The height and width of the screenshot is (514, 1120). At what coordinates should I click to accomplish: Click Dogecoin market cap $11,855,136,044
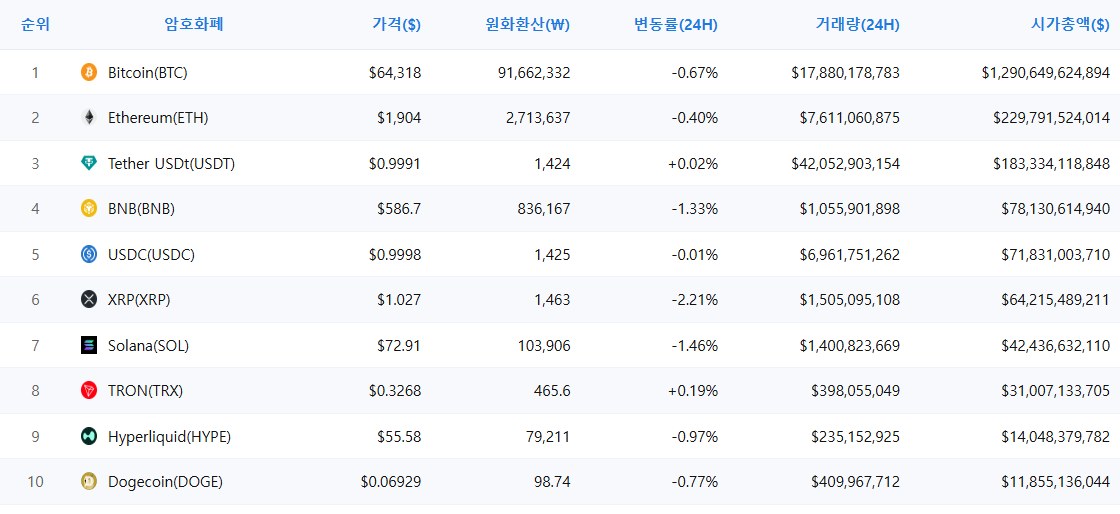pyautogui.click(x=1056, y=482)
